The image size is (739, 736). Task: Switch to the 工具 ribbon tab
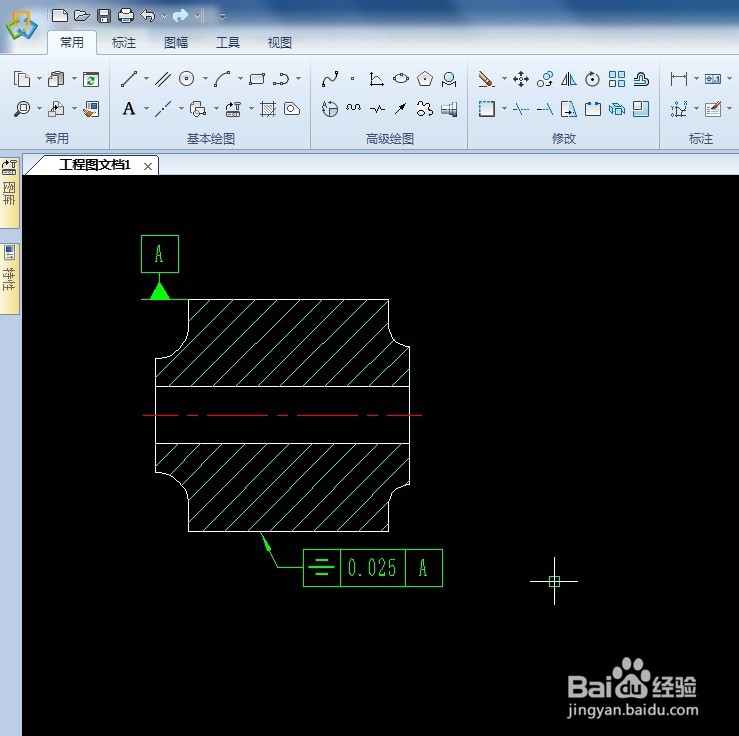click(x=228, y=43)
